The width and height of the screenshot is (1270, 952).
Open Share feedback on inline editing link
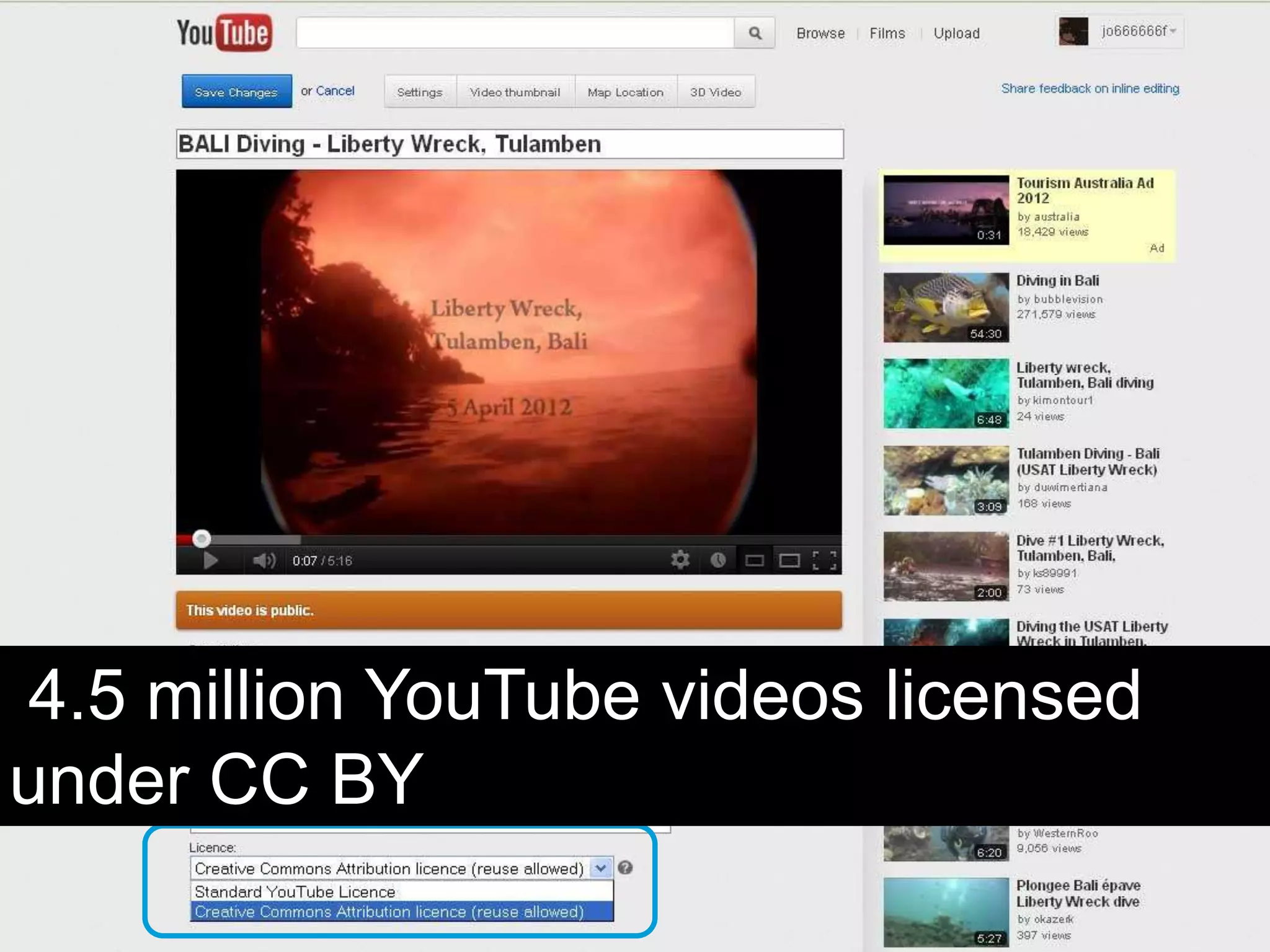pyautogui.click(x=1090, y=89)
